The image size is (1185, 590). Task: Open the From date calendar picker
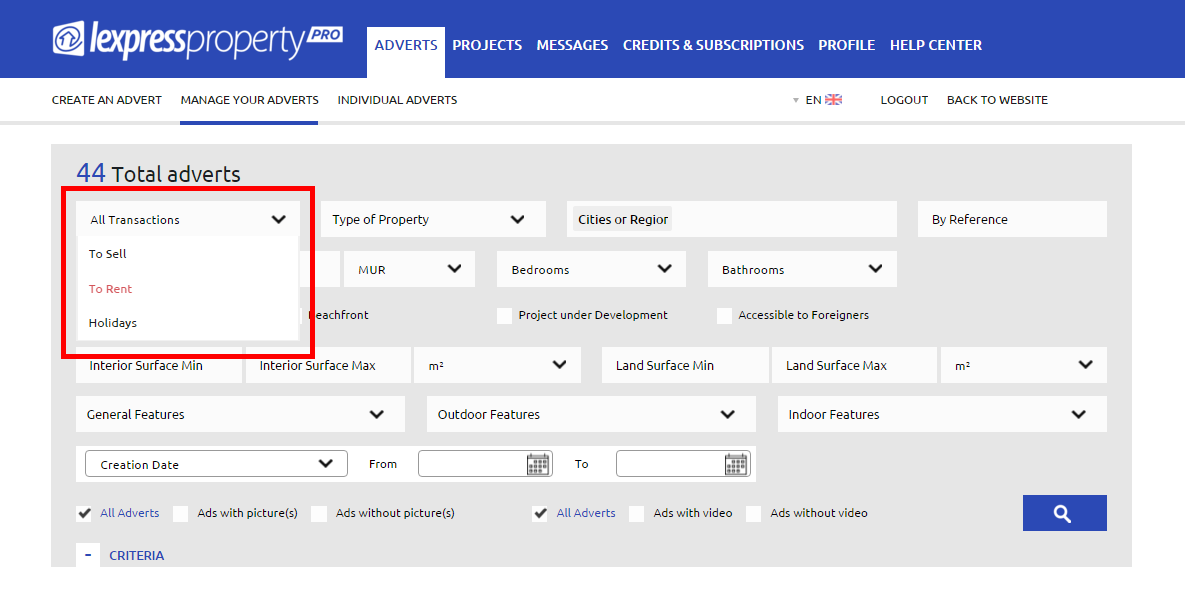coord(538,464)
